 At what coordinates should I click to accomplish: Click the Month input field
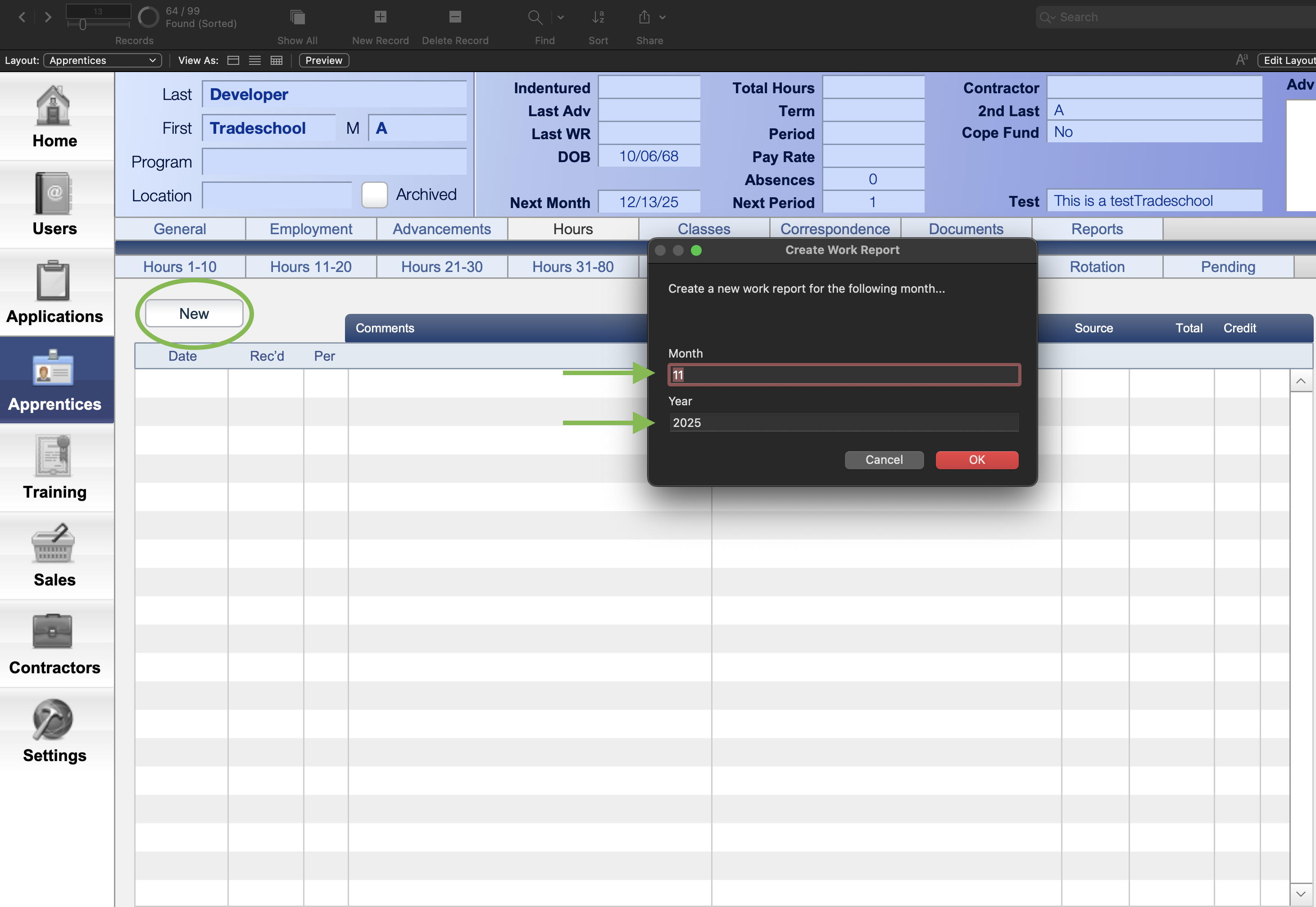pyautogui.click(x=843, y=375)
